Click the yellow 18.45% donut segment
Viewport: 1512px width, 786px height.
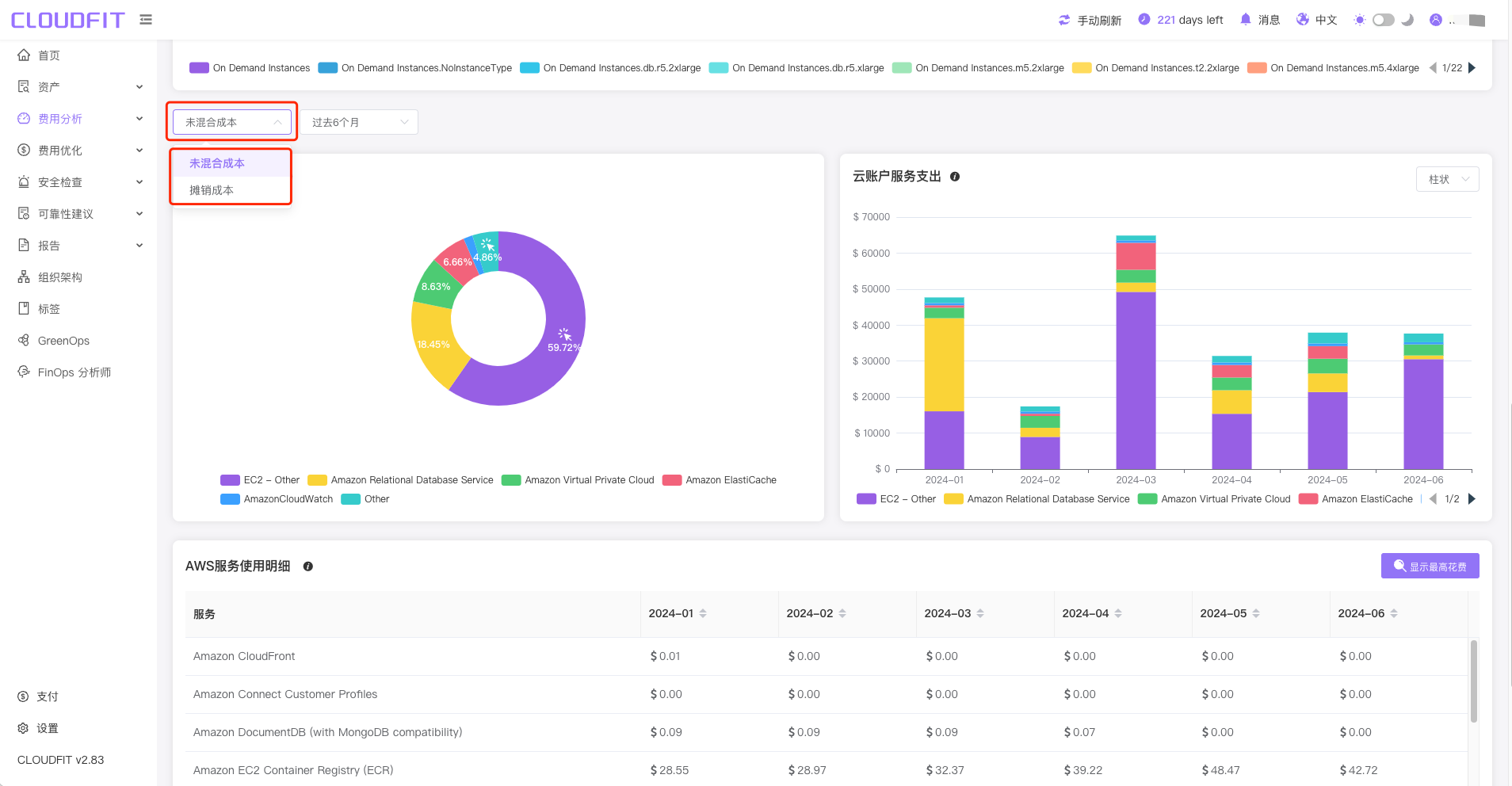coord(434,345)
